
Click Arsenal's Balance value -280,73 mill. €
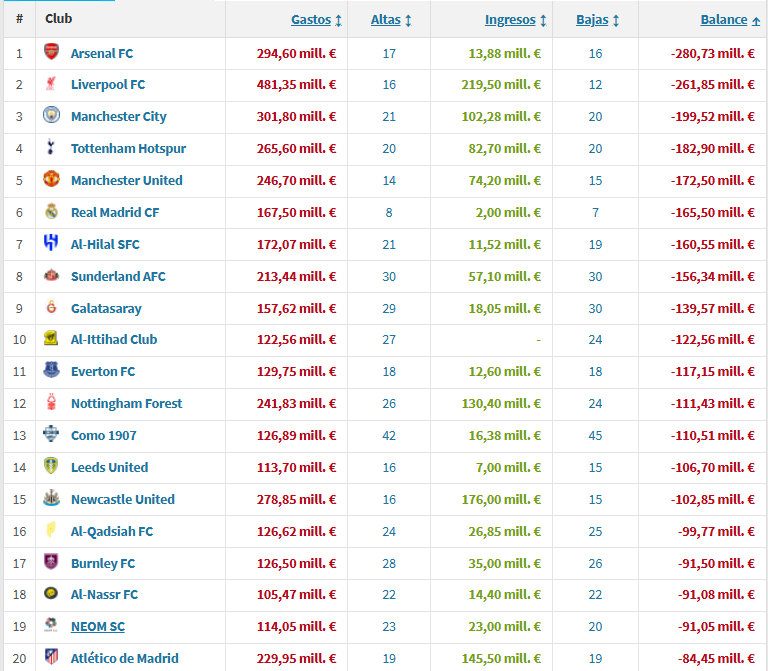pos(713,53)
